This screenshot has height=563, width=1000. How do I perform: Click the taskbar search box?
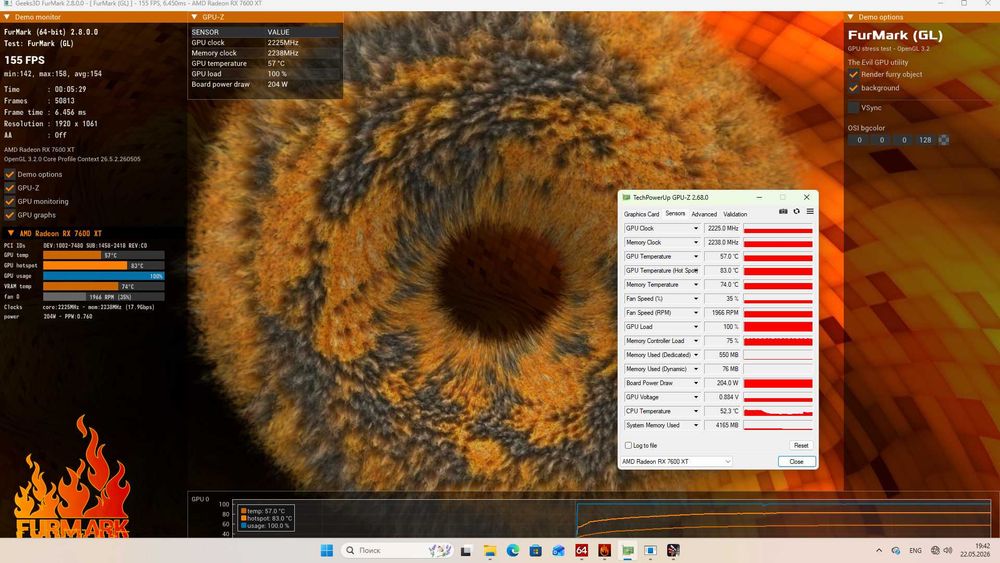click(398, 550)
